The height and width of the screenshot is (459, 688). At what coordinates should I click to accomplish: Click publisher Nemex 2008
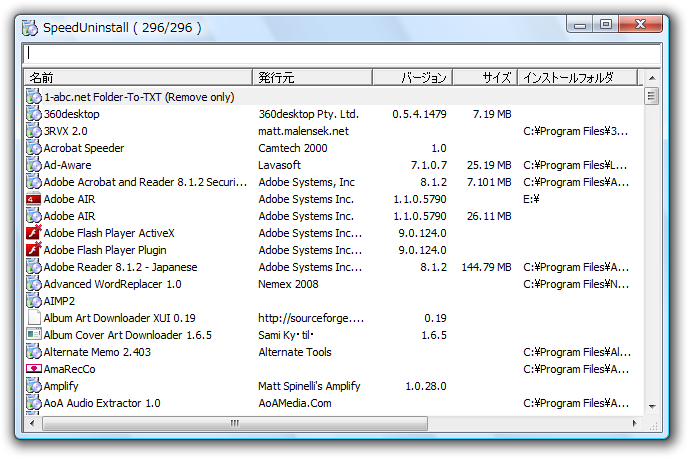(288, 284)
